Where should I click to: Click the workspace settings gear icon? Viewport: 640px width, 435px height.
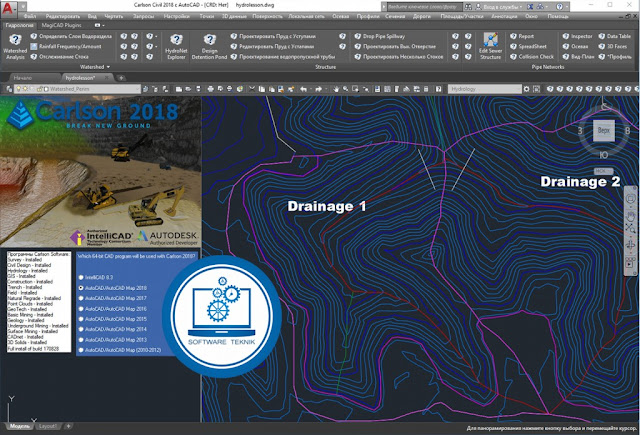[x=527, y=89]
